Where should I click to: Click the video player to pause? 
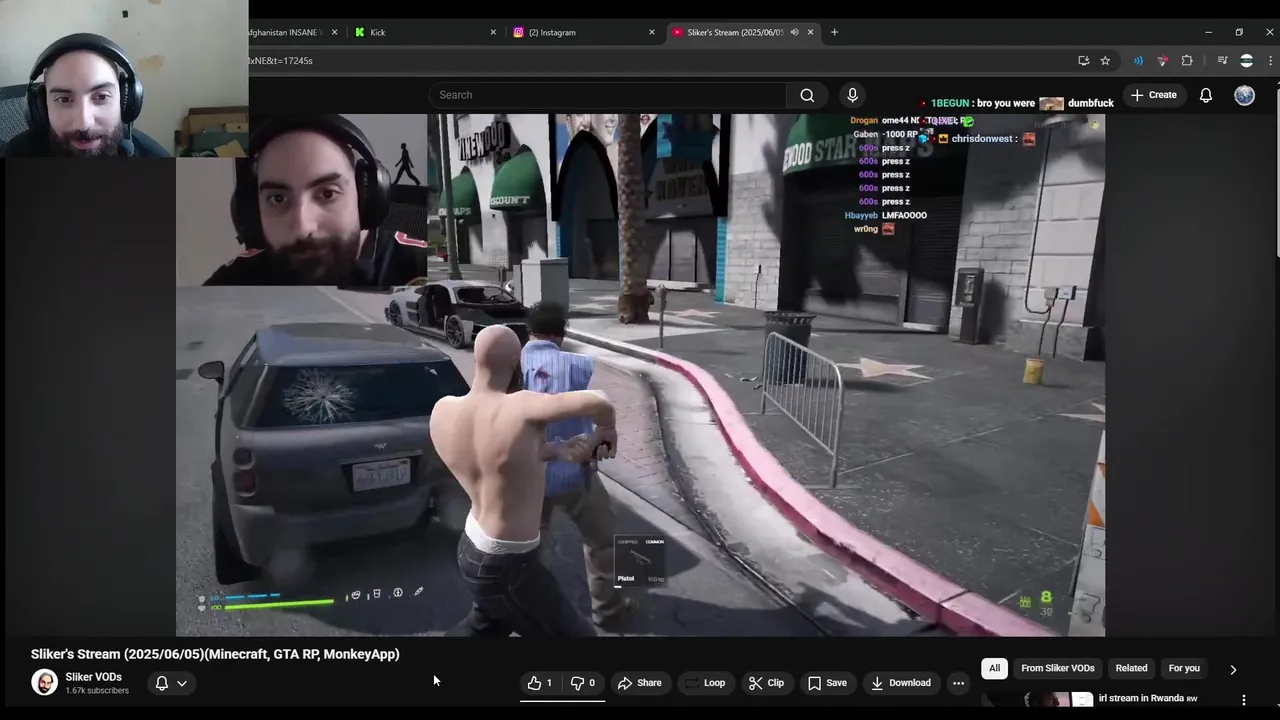coord(640,375)
